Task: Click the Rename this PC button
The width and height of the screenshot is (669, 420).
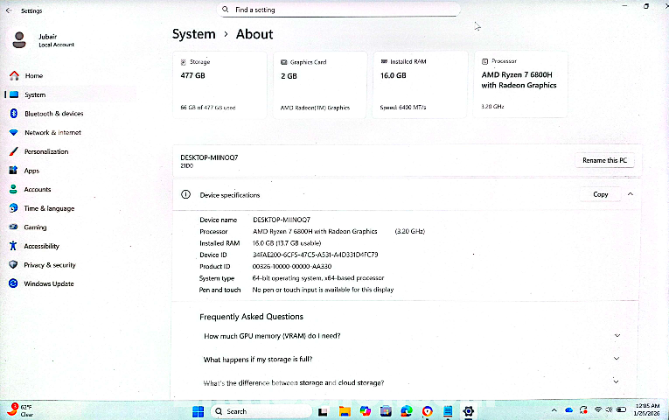Action: tap(607, 160)
